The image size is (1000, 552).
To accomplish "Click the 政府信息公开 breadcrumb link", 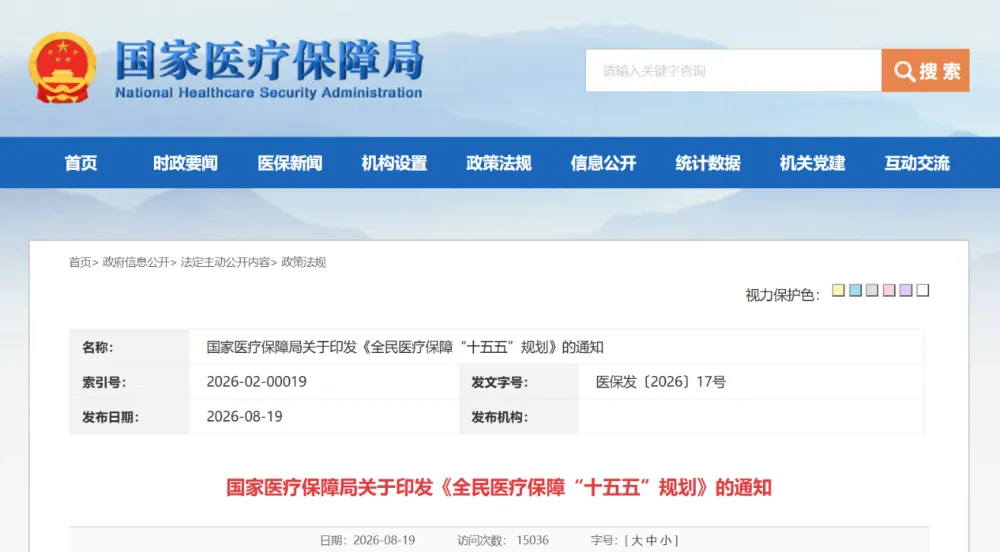I will pos(136,262).
